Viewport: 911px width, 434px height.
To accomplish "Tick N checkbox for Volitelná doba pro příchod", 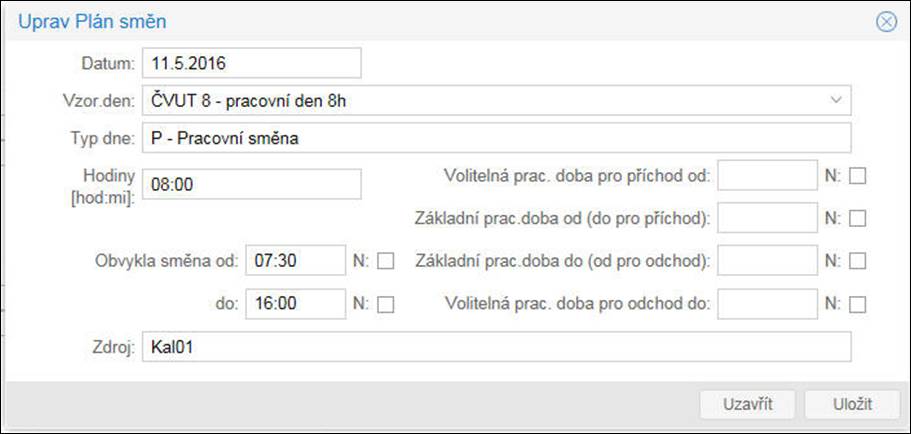I will [x=857, y=176].
